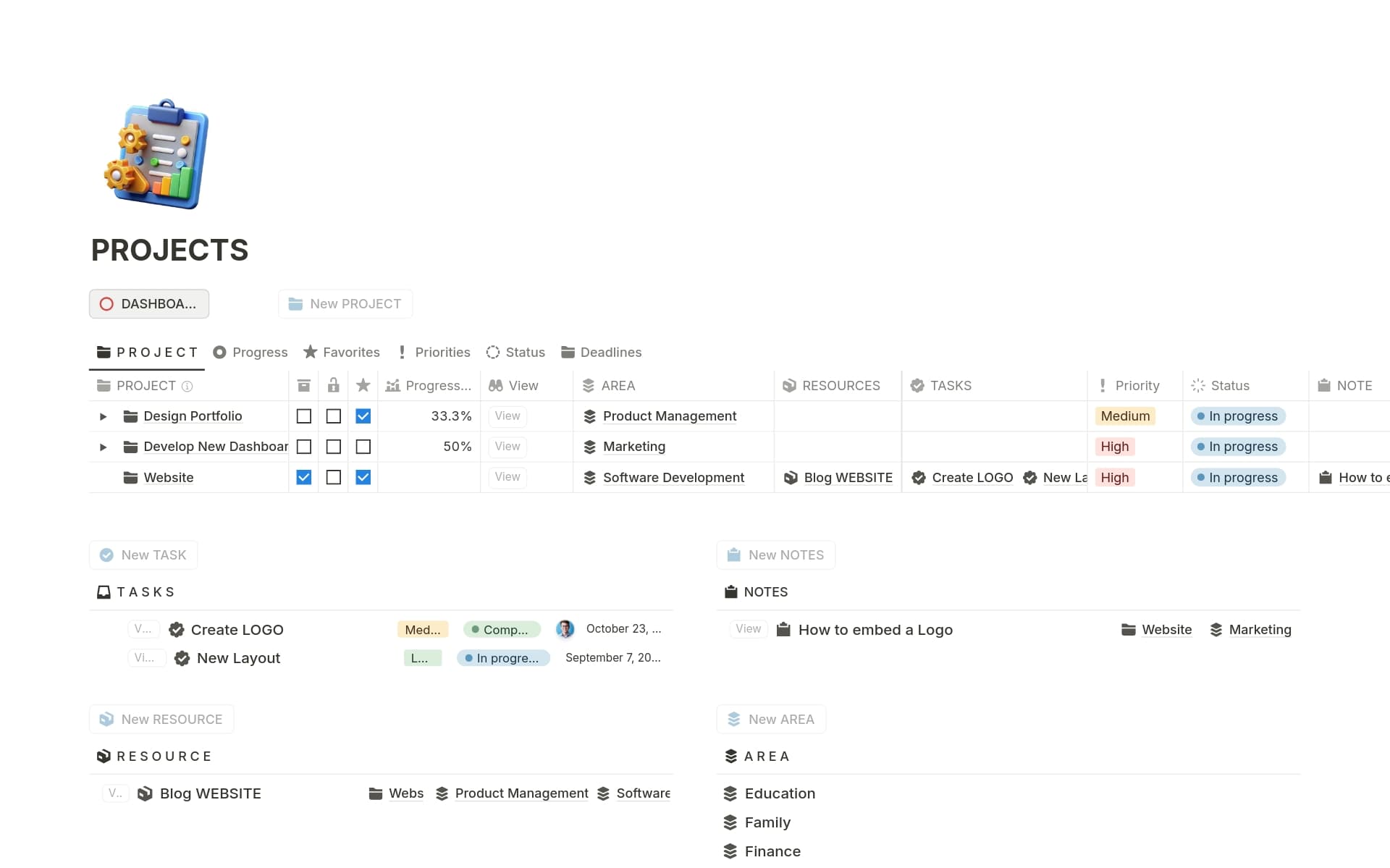
Task: Click stack icon beside Software Development area
Action: coord(589,478)
